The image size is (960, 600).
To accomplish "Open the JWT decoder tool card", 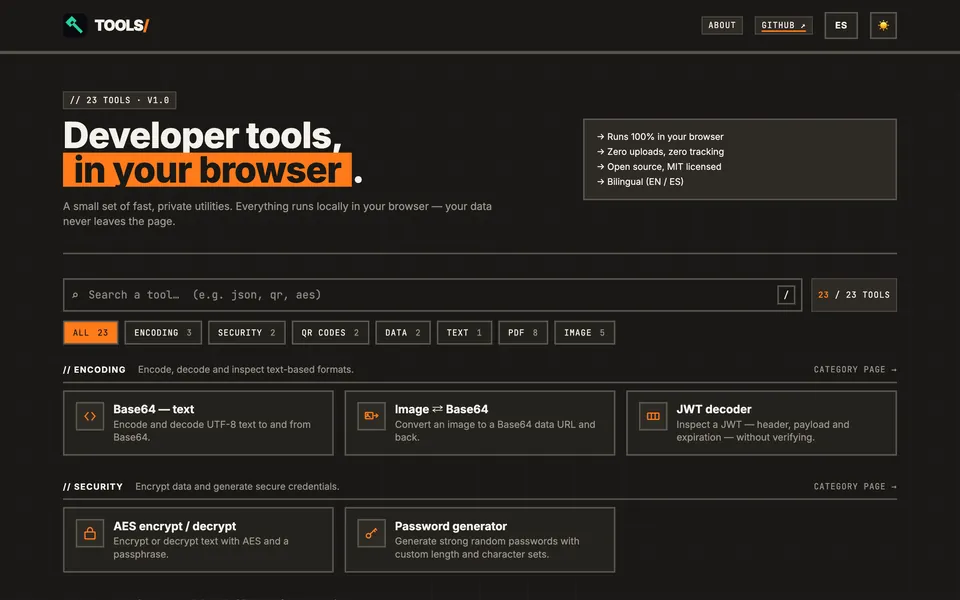I will (x=762, y=422).
